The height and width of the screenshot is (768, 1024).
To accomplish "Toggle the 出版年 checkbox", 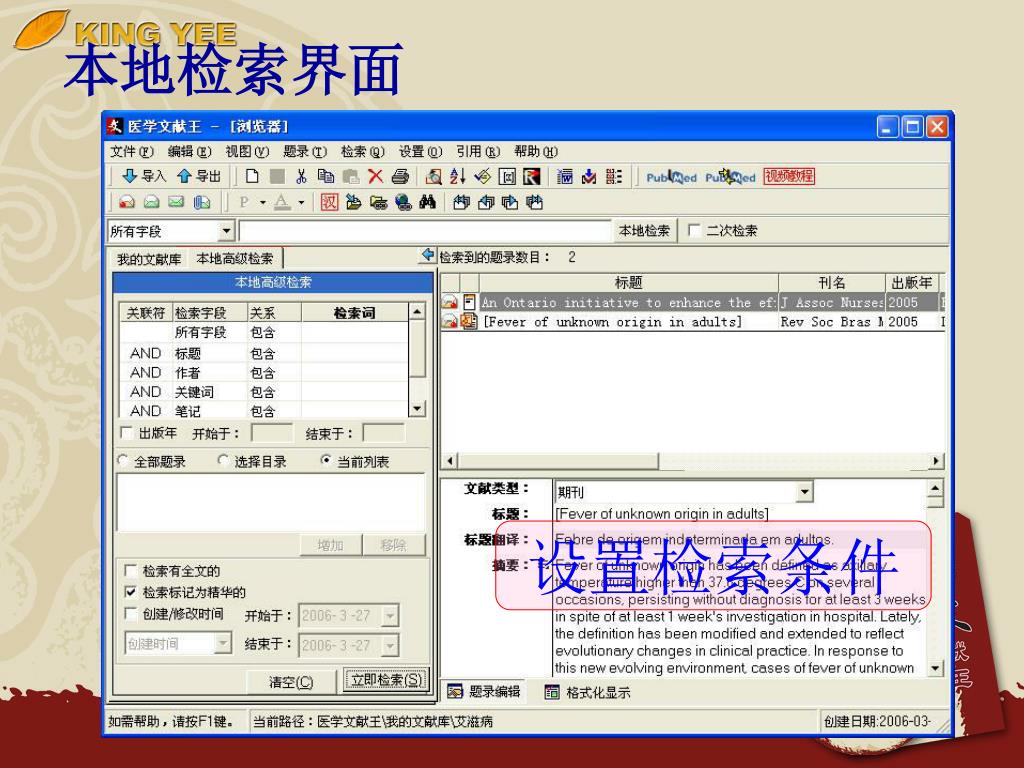I will (x=127, y=432).
